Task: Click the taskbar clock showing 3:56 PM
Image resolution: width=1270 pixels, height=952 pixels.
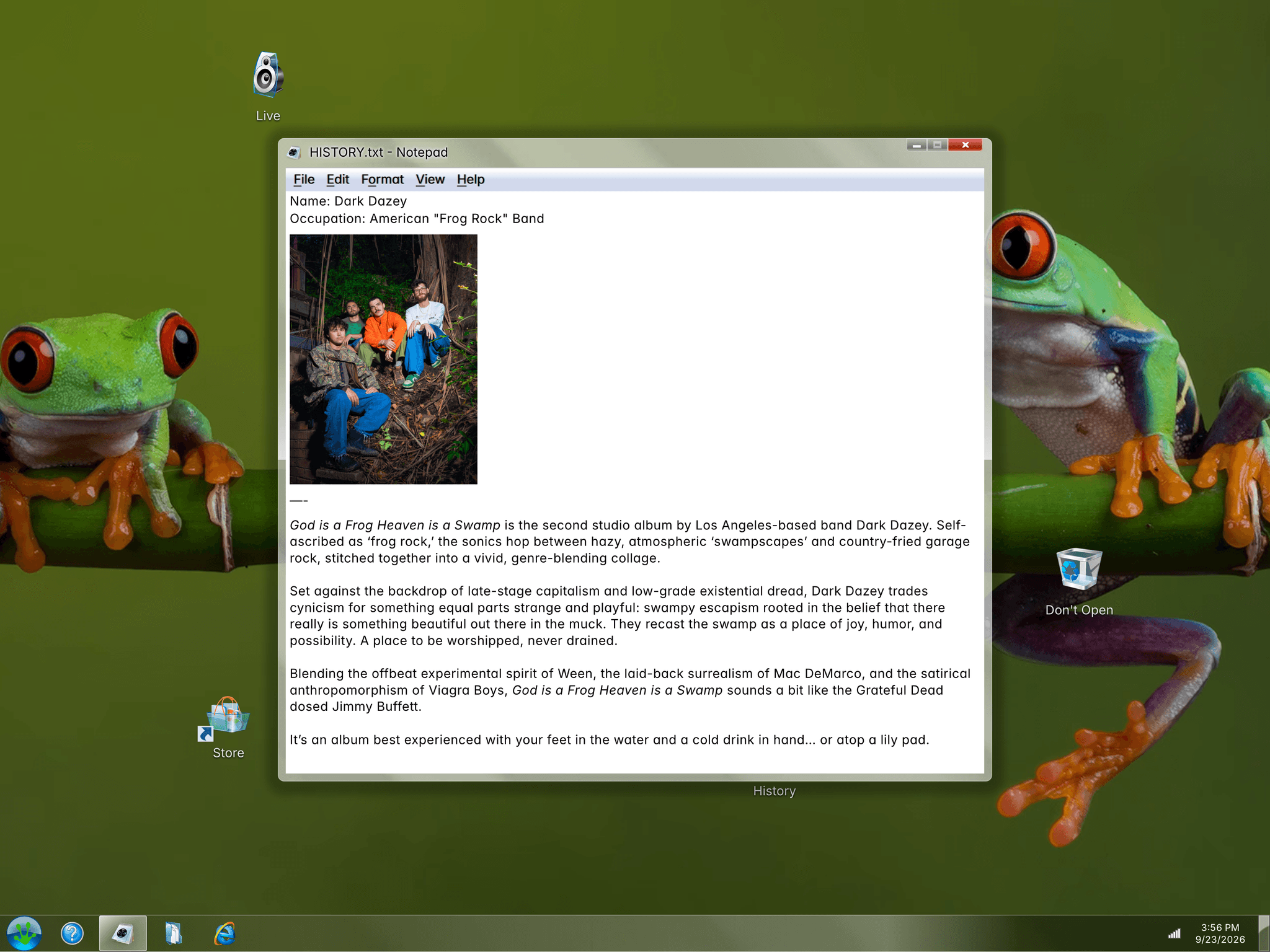Action: (x=1220, y=933)
